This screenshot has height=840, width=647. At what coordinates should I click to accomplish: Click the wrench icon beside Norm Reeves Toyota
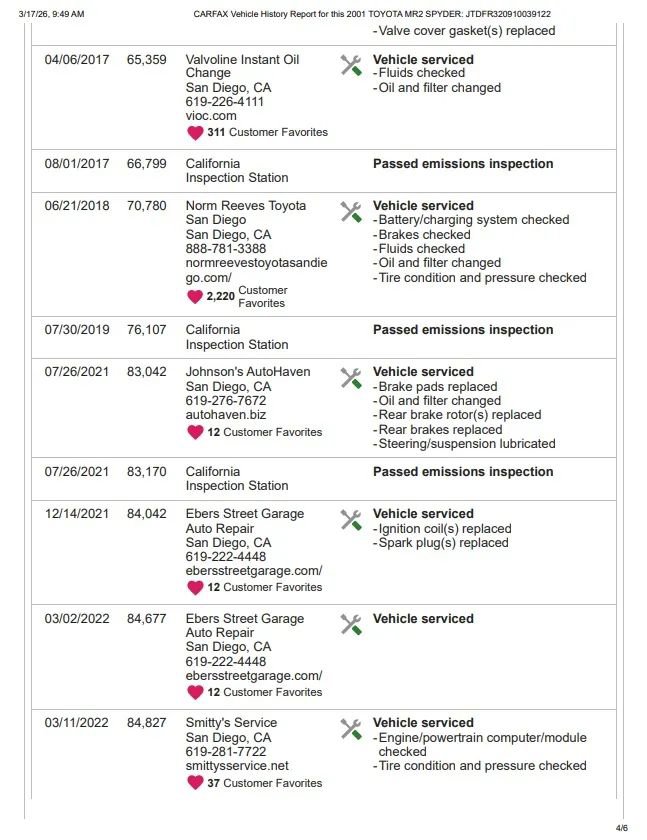tap(350, 212)
